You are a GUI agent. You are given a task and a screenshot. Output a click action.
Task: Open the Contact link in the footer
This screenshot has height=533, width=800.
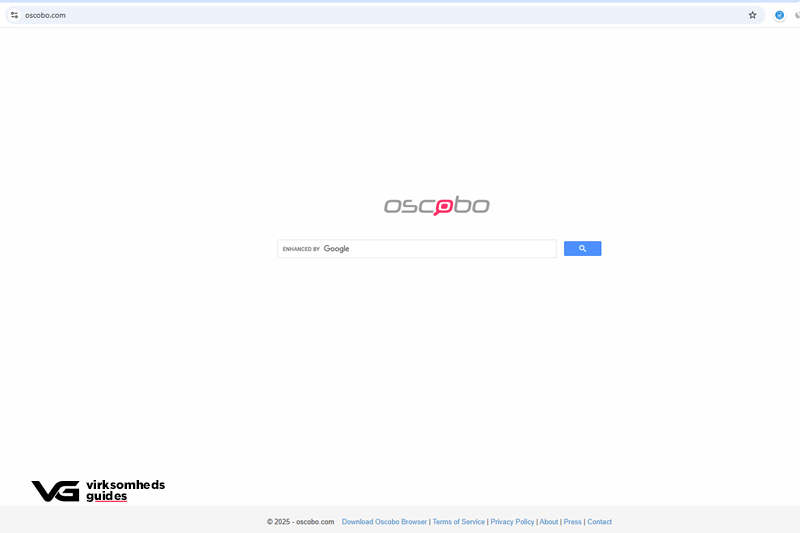(x=599, y=522)
